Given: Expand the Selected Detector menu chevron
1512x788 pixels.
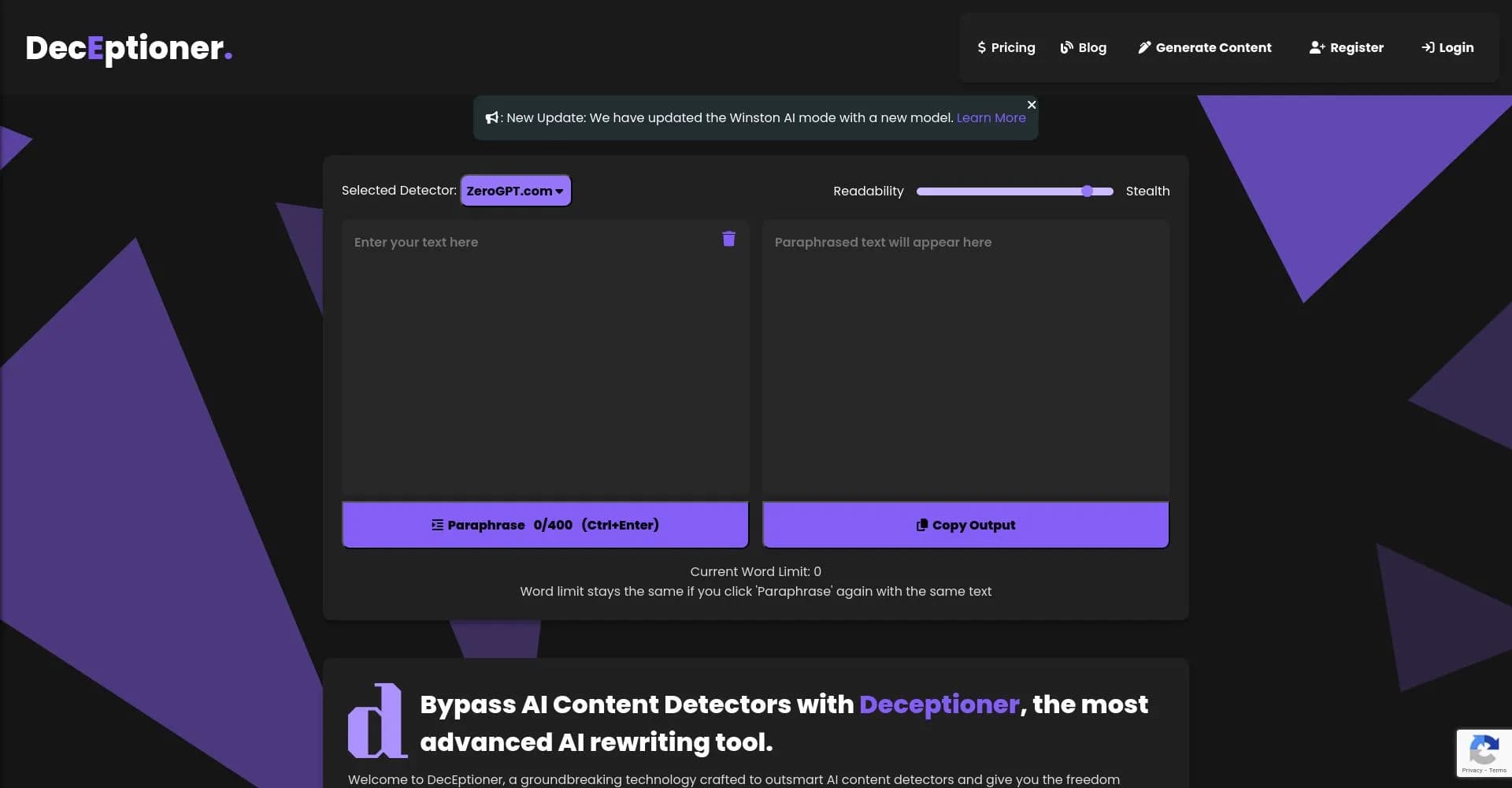Looking at the screenshot, I should (x=559, y=191).
